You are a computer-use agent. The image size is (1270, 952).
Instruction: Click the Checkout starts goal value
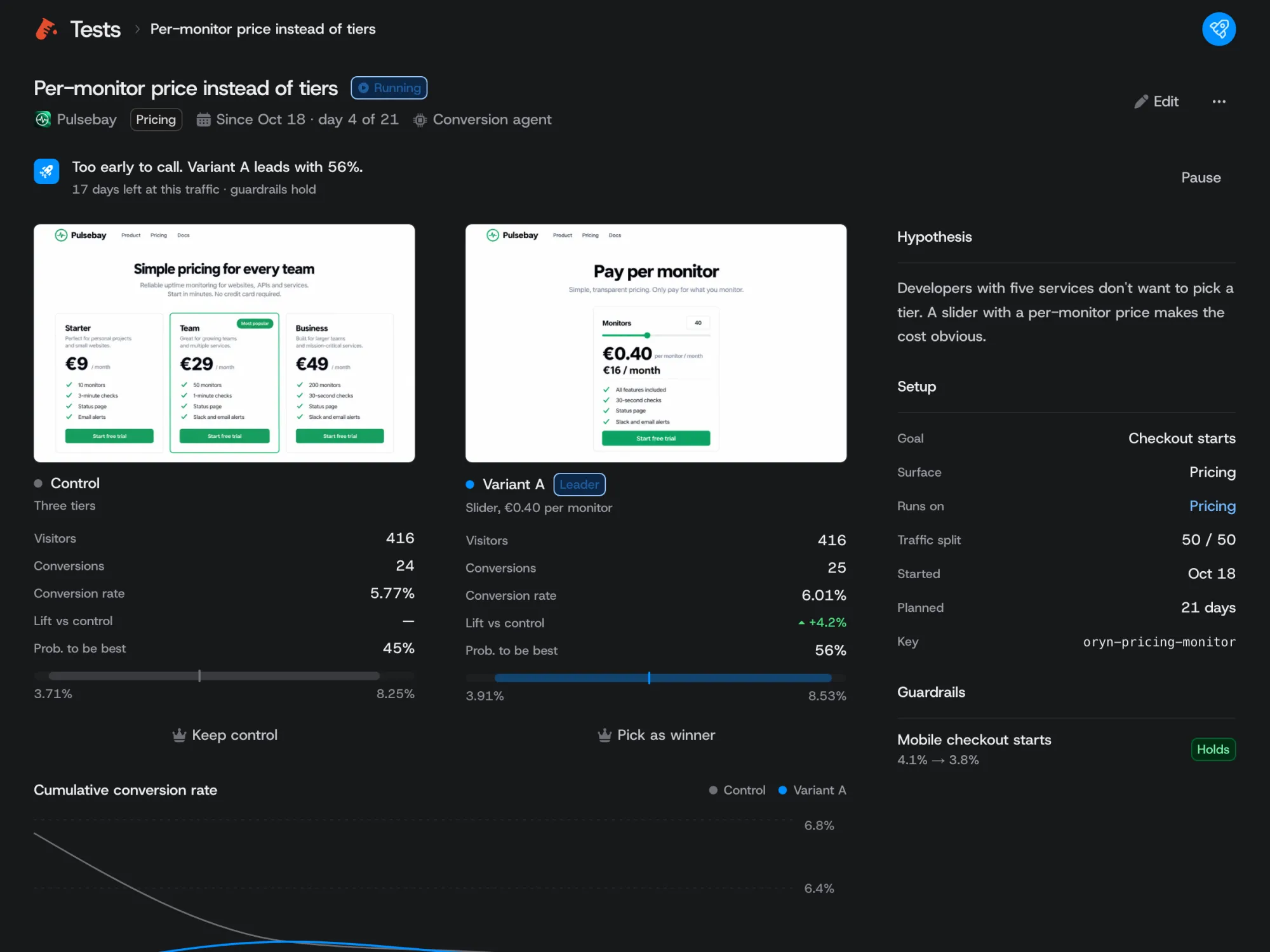[1182, 439]
